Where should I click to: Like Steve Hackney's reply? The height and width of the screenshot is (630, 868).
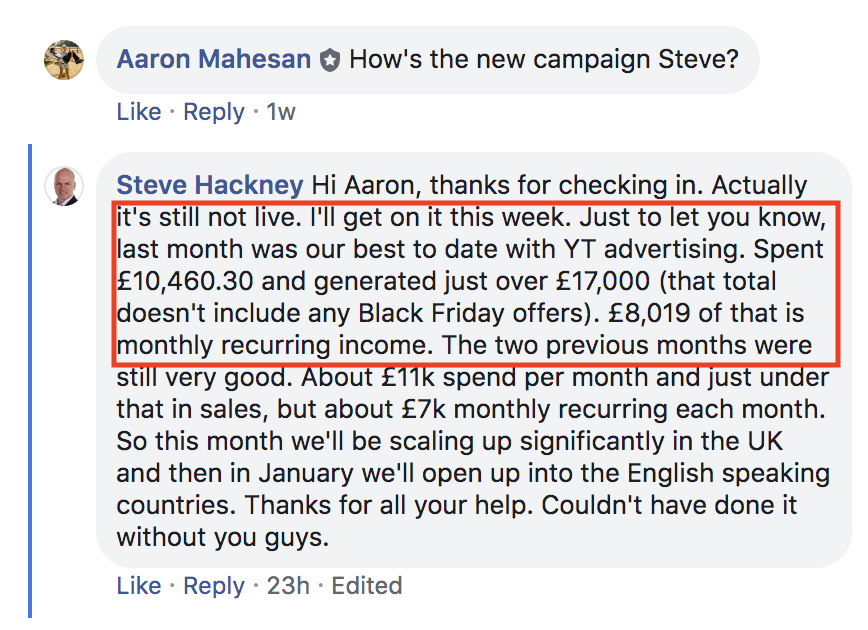coord(138,586)
